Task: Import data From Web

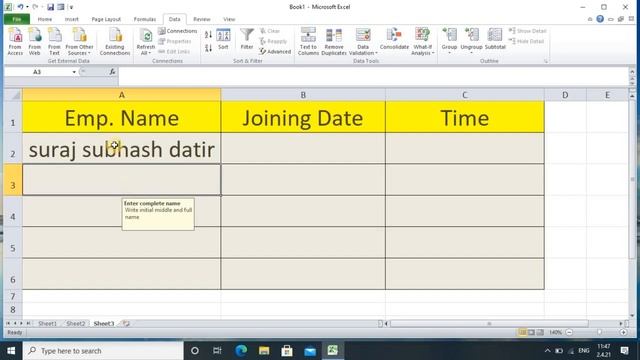Action: pos(35,41)
